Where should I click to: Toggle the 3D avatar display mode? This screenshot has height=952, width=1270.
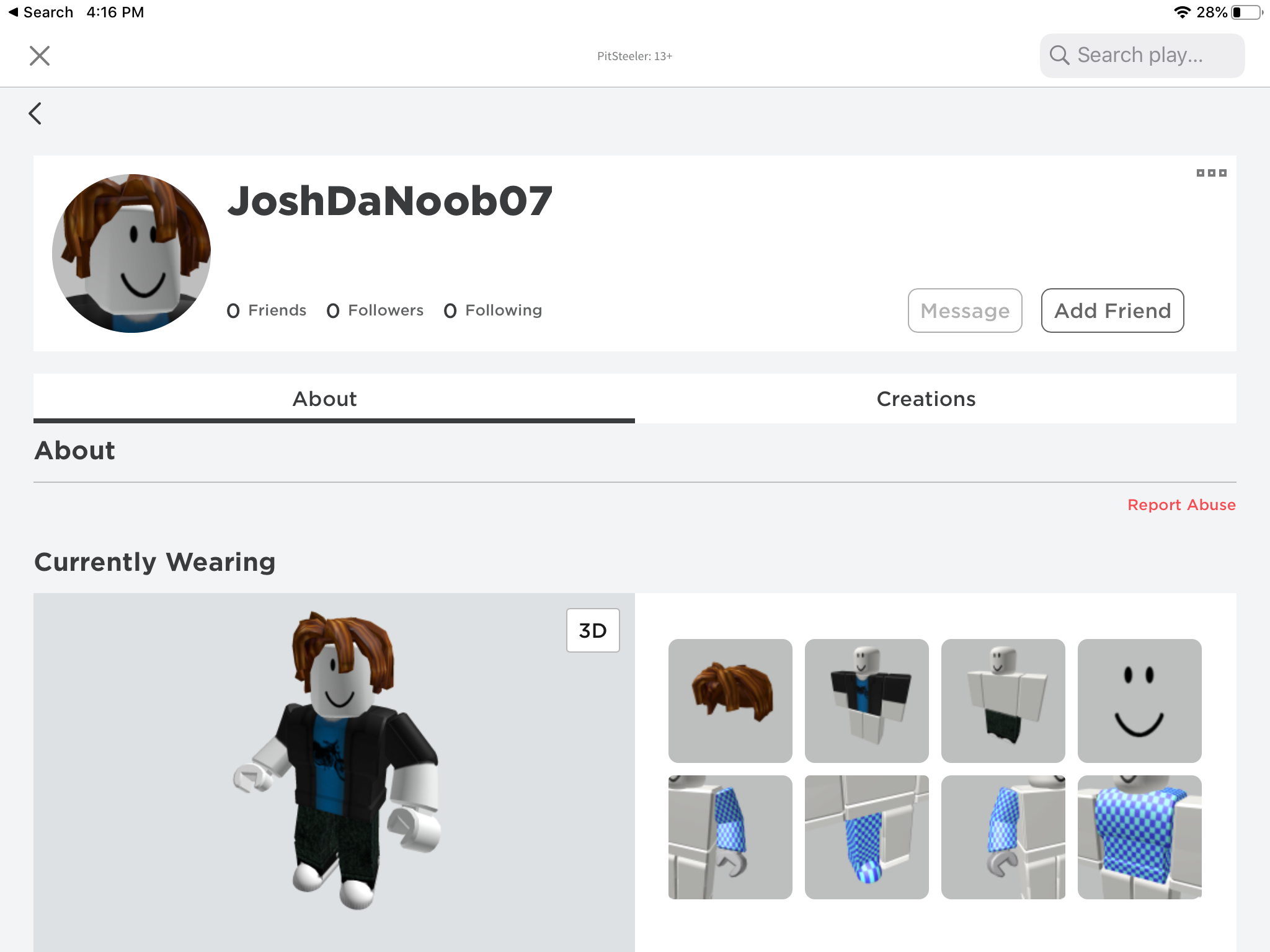(x=594, y=630)
